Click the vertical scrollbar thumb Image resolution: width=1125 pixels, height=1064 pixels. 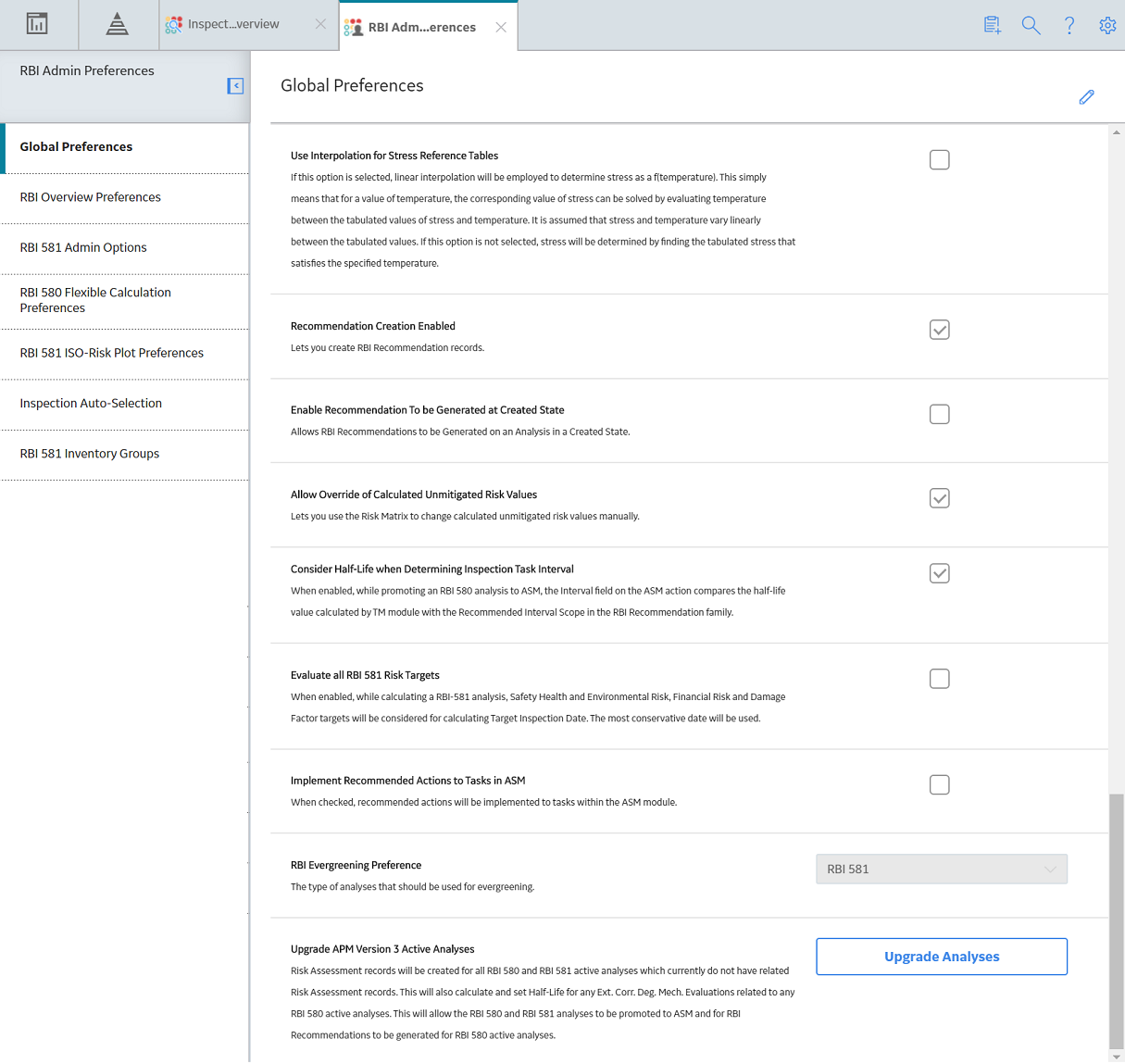[1117, 921]
